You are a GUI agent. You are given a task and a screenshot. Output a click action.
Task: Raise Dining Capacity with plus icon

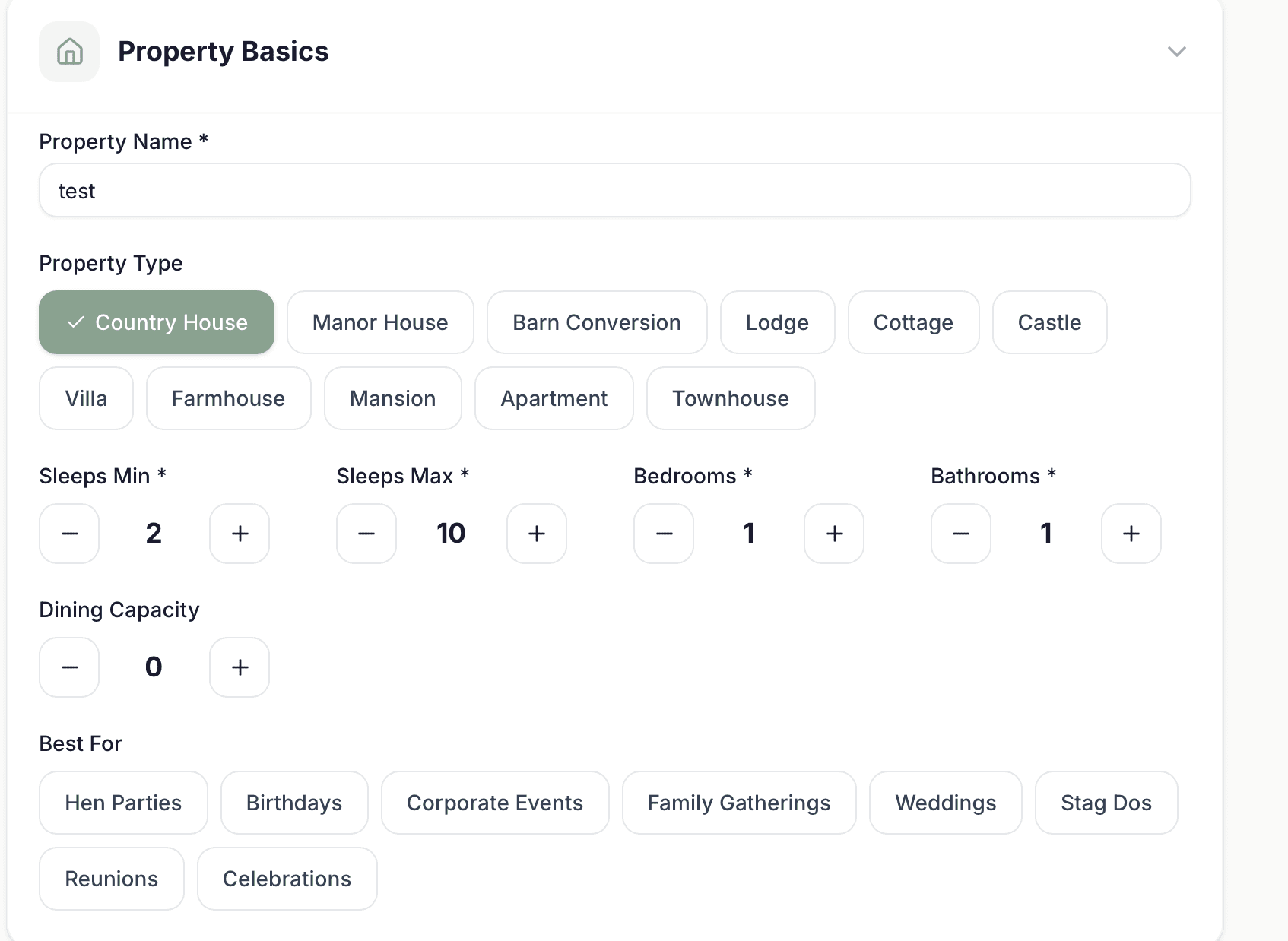pyautogui.click(x=240, y=667)
